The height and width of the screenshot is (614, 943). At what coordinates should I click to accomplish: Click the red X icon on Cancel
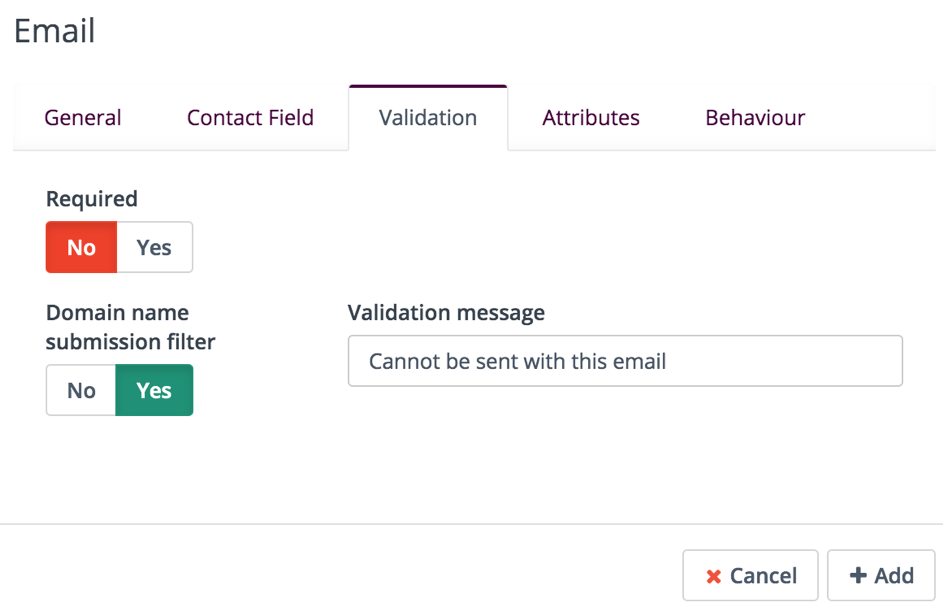coord(713,577)
